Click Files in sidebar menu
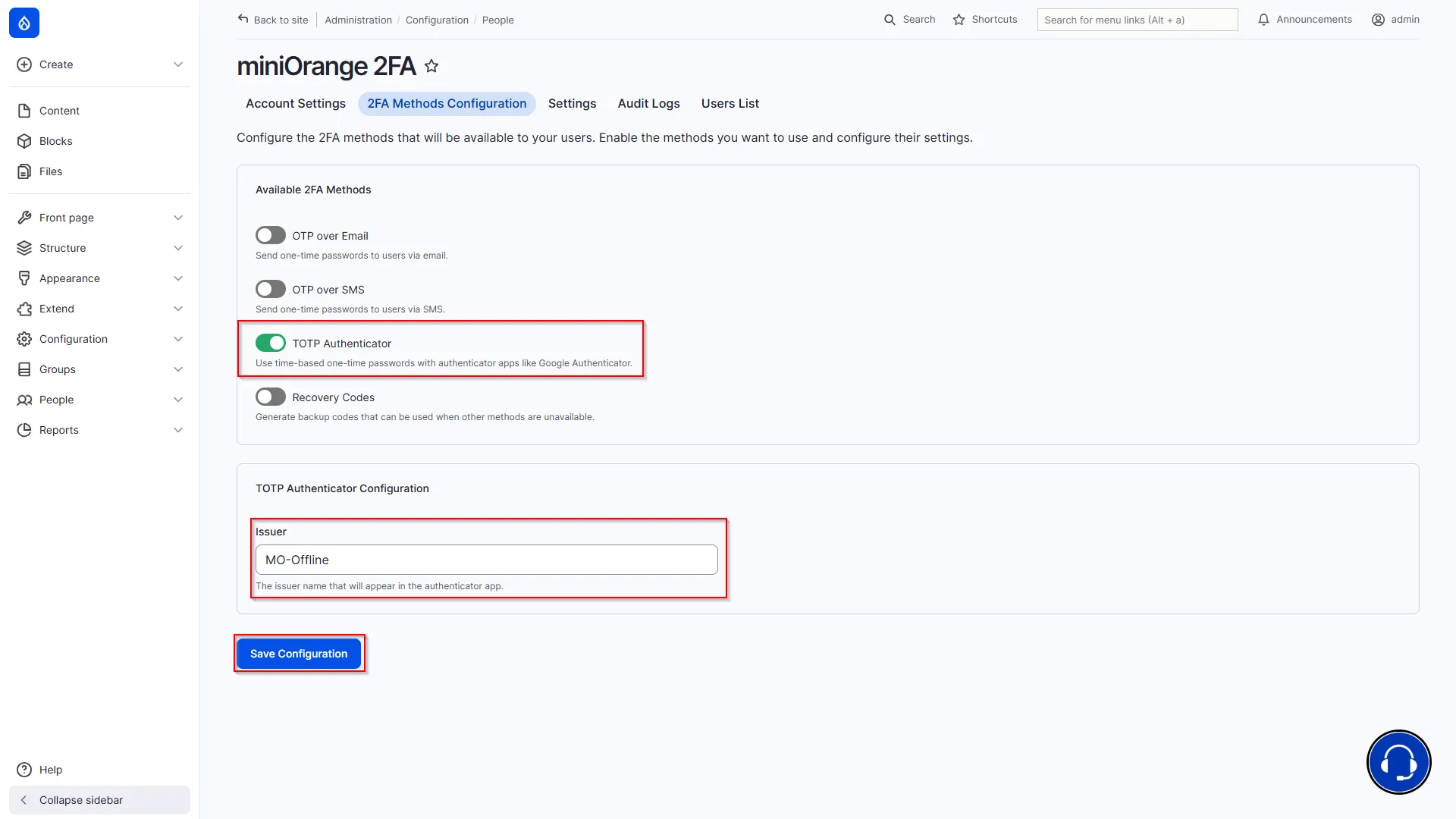Screen dimensions: 1456x819 [x=51, y=171]
